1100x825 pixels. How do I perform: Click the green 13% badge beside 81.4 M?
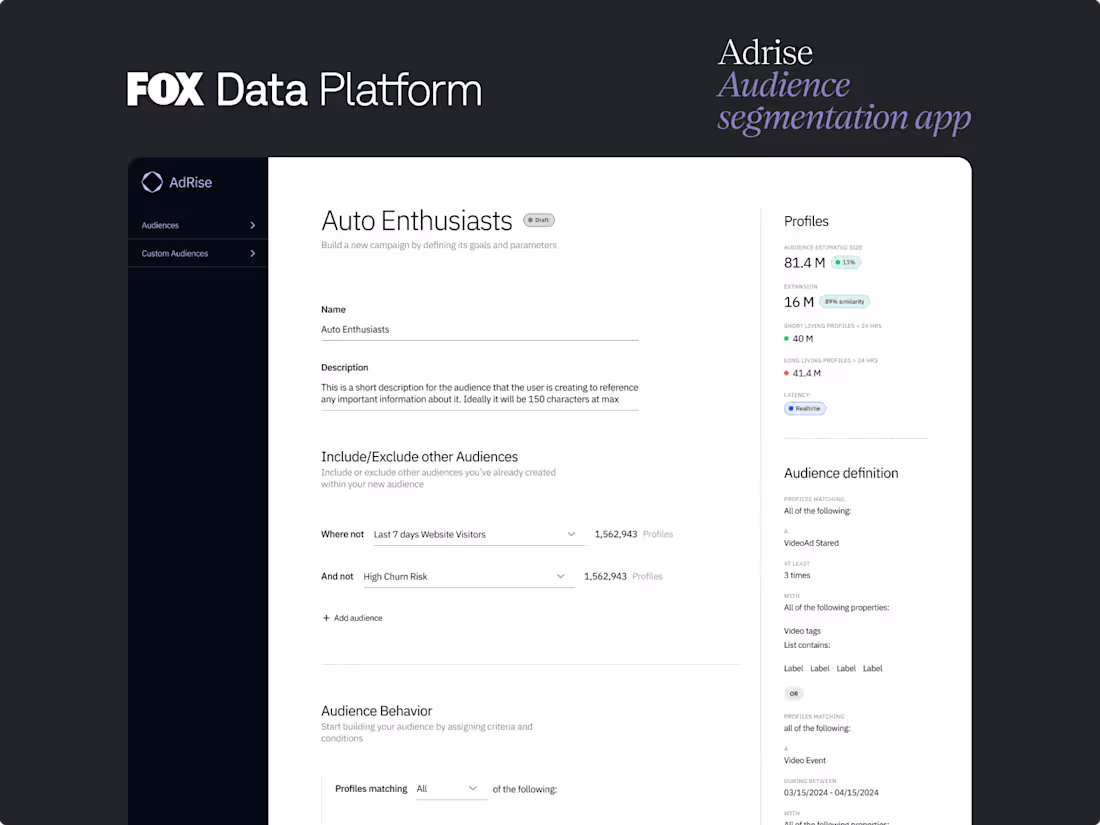pos(845,262)
